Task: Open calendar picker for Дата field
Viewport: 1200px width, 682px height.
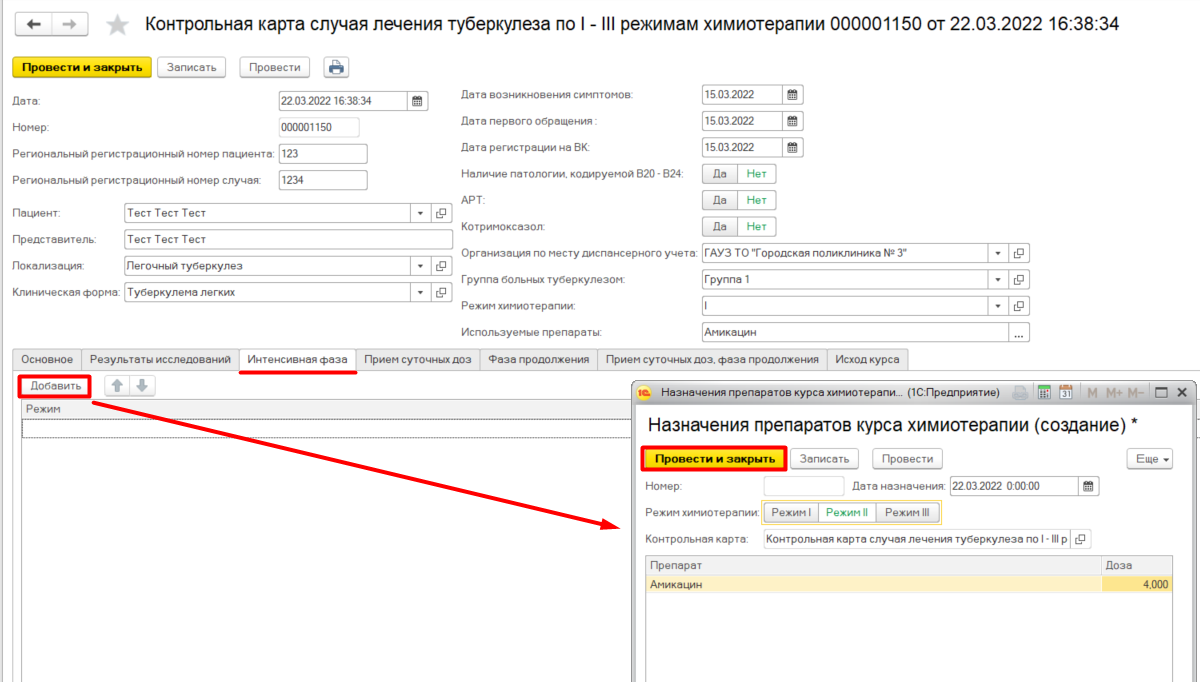Action: [x=418, y=101]
